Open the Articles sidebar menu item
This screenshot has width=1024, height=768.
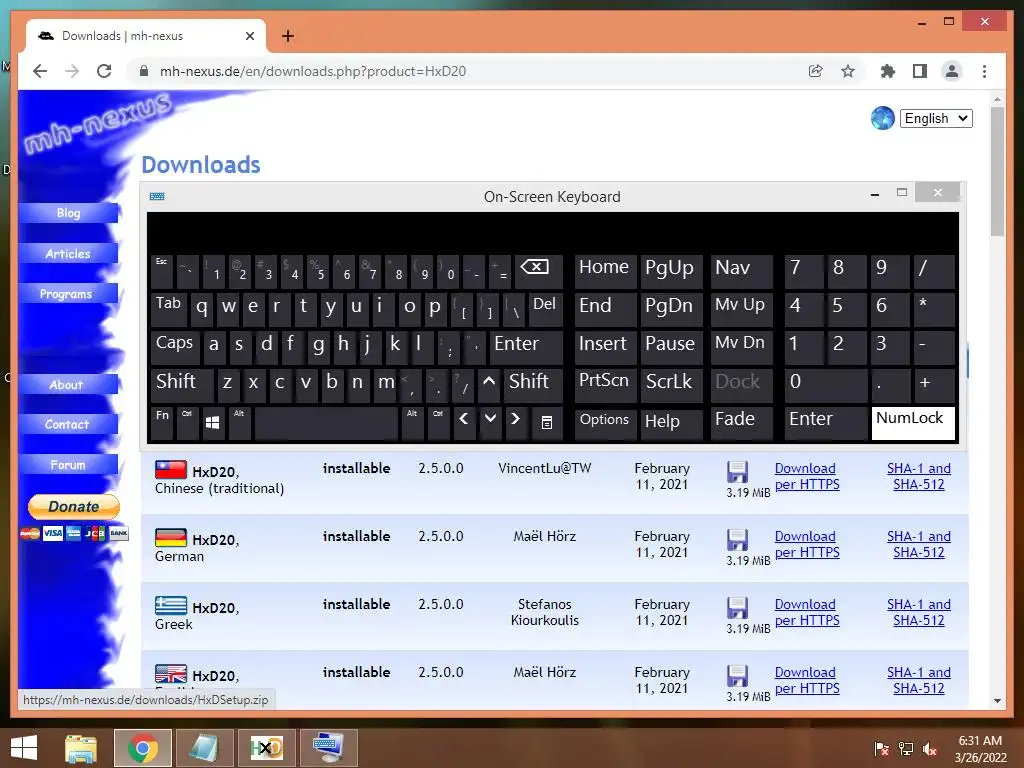tap(69, 253)
